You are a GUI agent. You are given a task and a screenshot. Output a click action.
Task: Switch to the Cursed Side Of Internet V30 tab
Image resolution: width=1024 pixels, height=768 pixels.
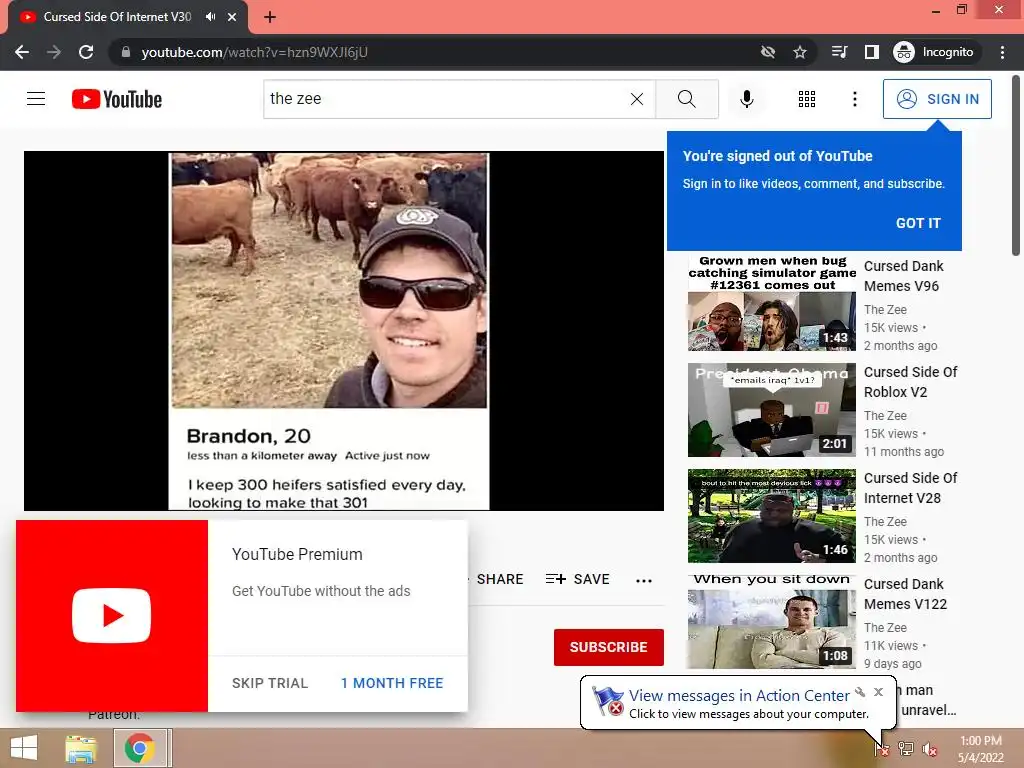tap(118, 17)
